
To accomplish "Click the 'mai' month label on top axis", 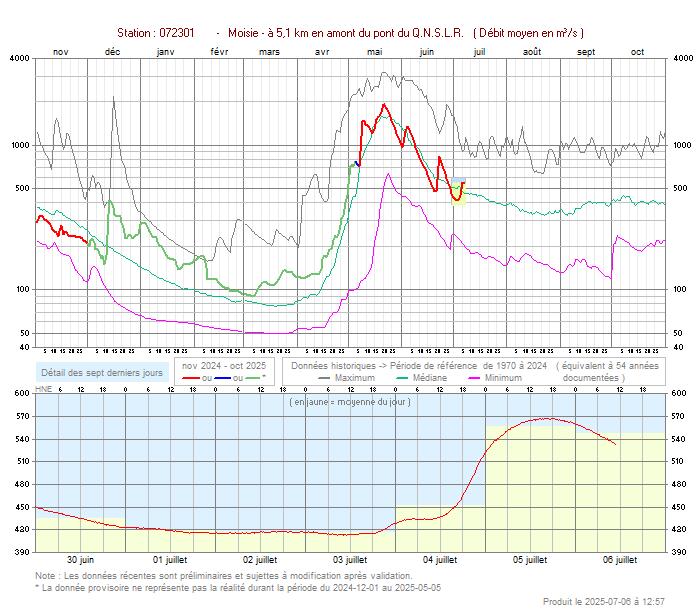I will [x=375, y=52].
